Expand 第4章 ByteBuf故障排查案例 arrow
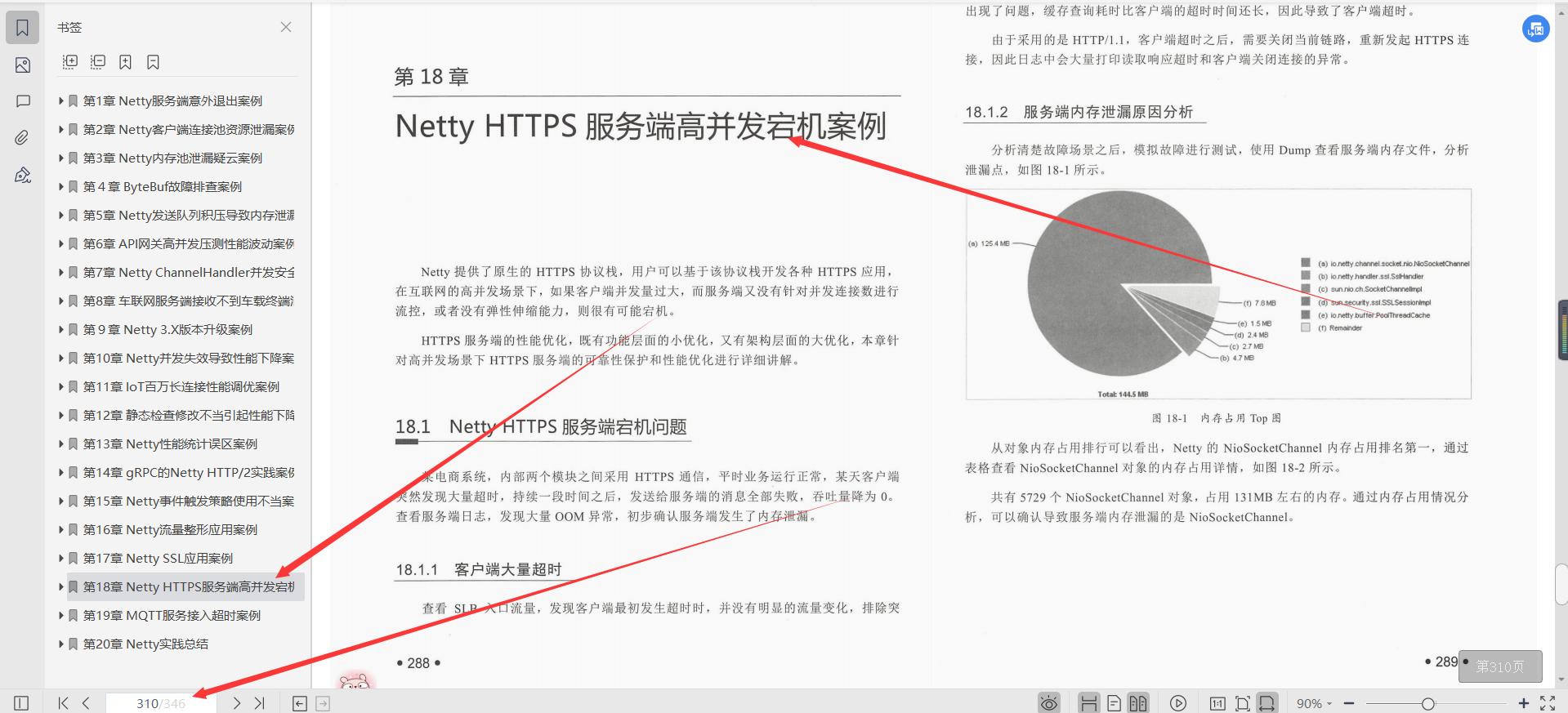The width and height of the screenshot is (1568, 713). click(61, 187)
